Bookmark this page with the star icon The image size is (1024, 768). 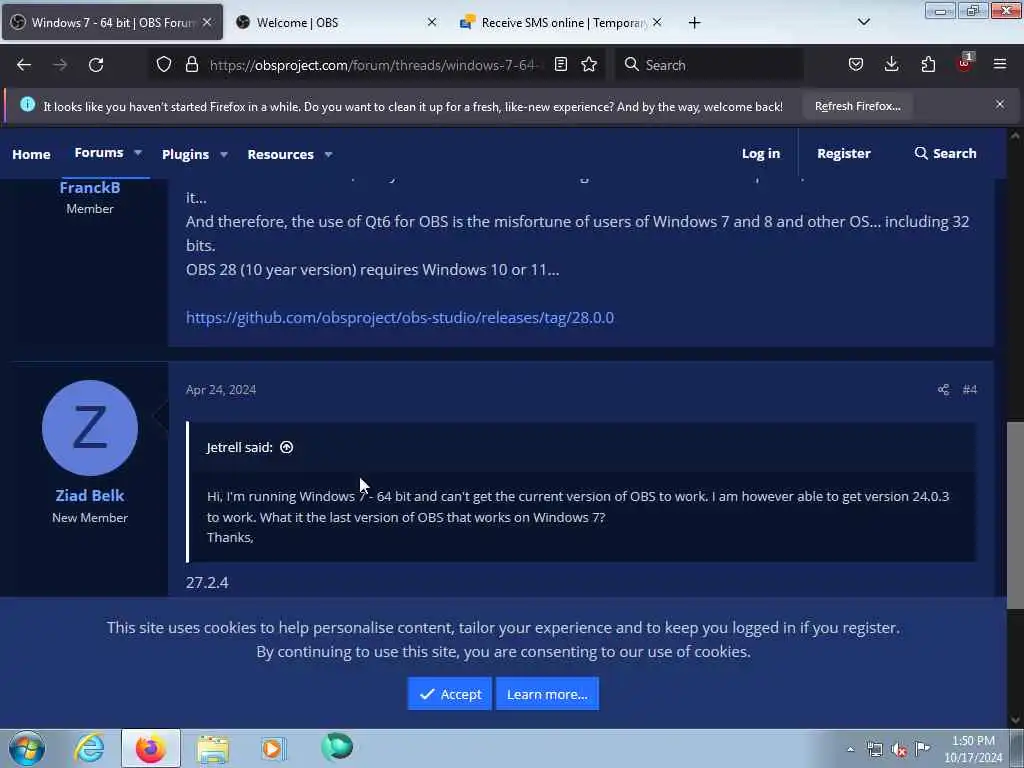(x=589, y=64)
